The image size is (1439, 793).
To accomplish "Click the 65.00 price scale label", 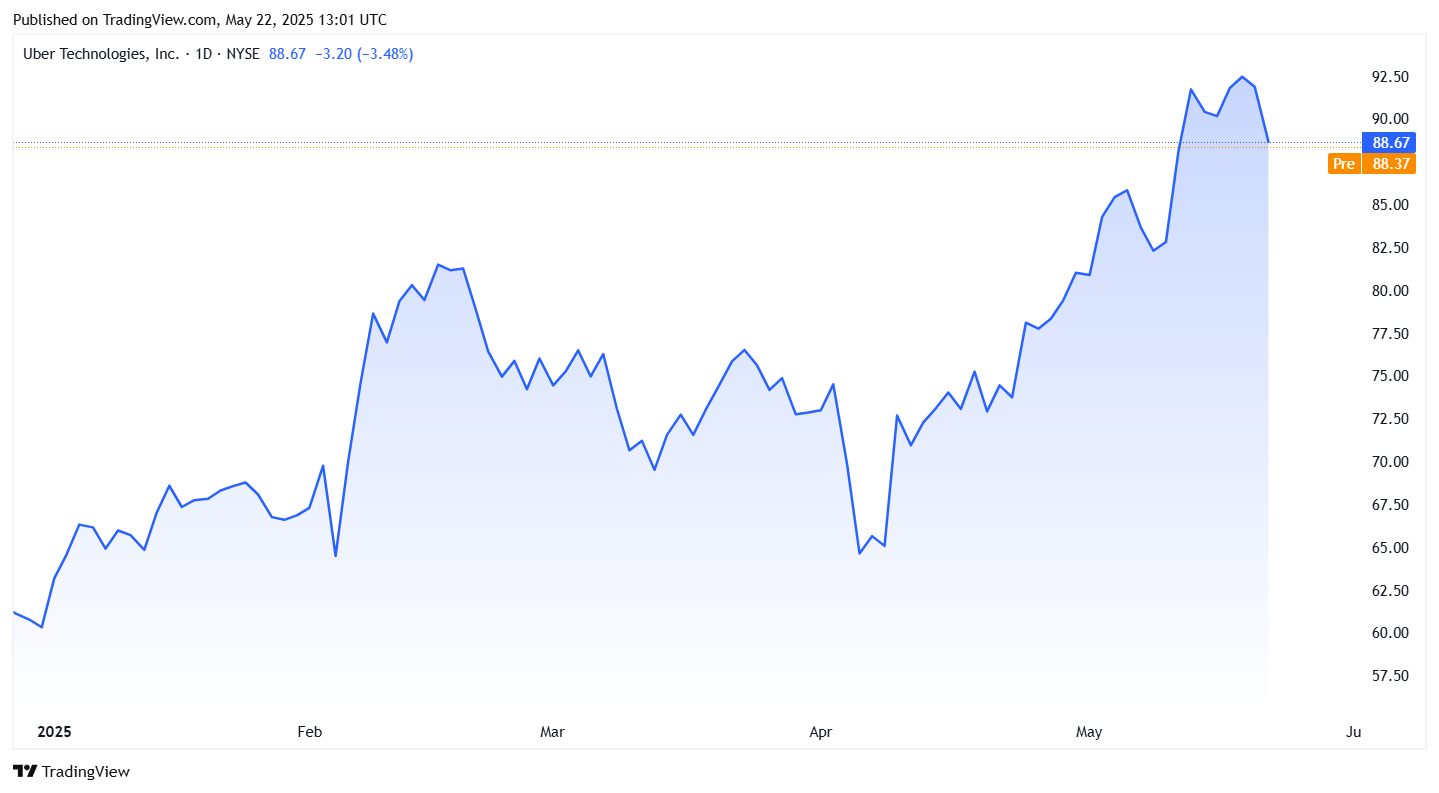I will pyautogui.click(x=1390, y=548).
